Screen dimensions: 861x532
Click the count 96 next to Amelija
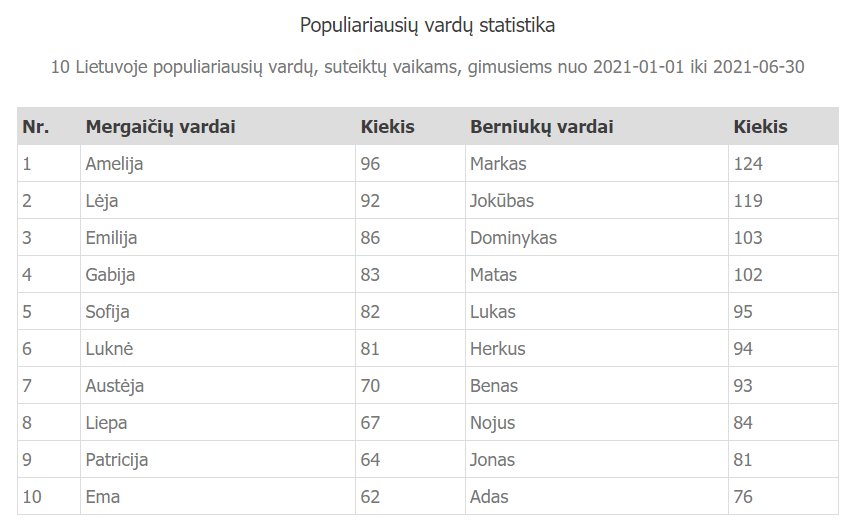coord(370,164)
